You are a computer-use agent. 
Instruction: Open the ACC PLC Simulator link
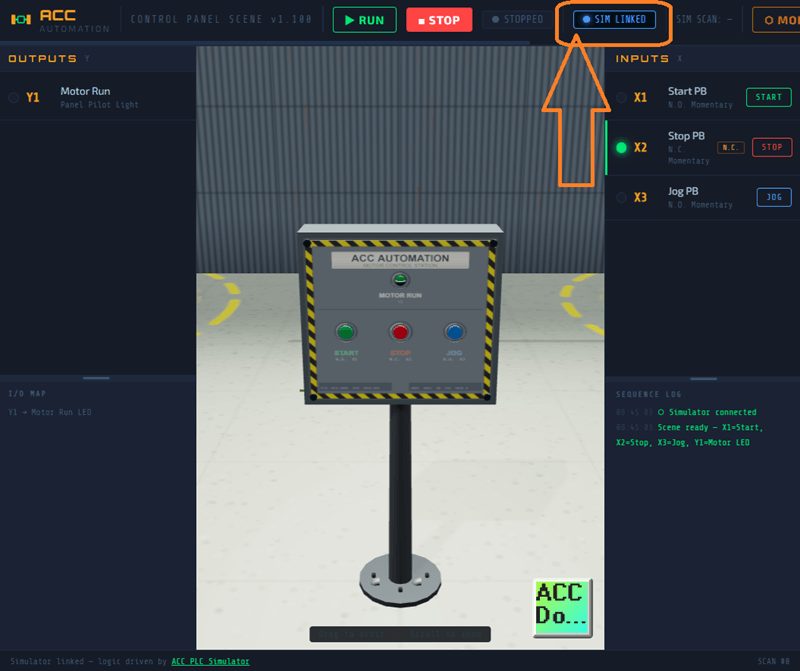click(x=210, y=661)
